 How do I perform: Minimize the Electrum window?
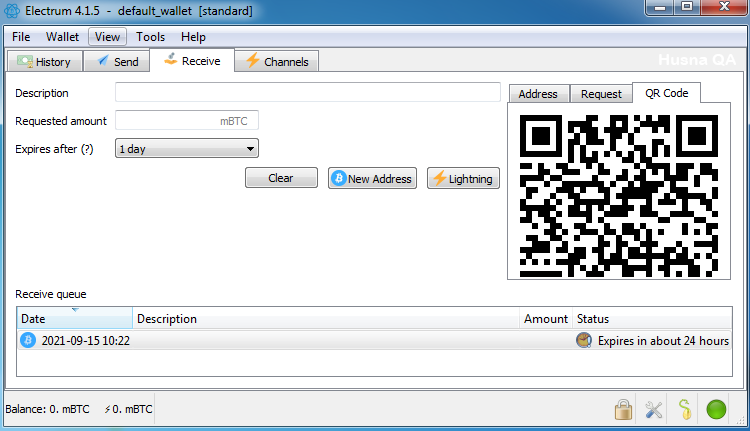(x=660, y=8)
